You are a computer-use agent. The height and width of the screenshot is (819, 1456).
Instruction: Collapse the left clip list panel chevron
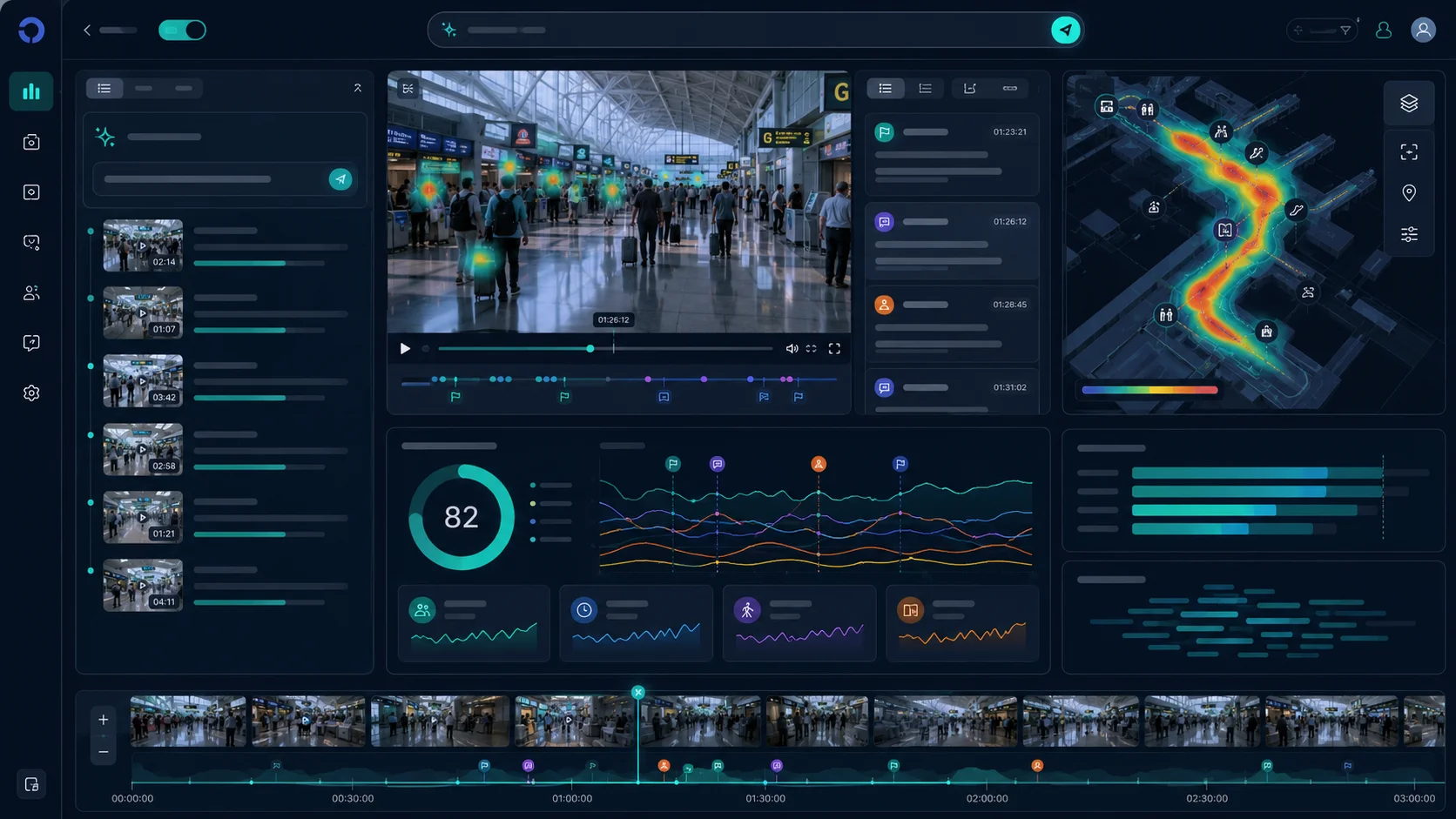(357, 88)
